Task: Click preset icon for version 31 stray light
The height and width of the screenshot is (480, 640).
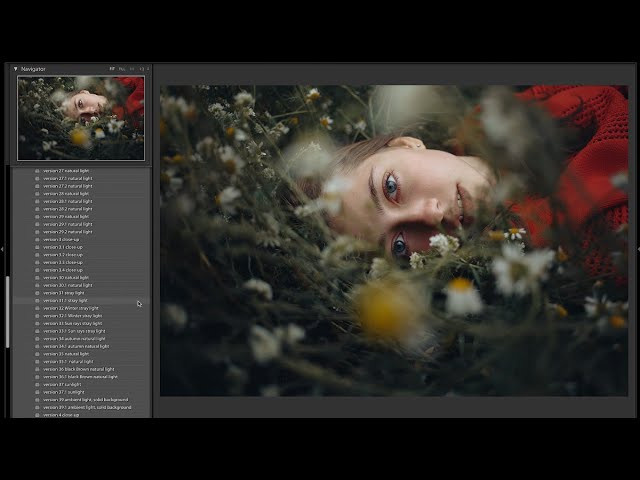Action: click(x=37, y=293)
